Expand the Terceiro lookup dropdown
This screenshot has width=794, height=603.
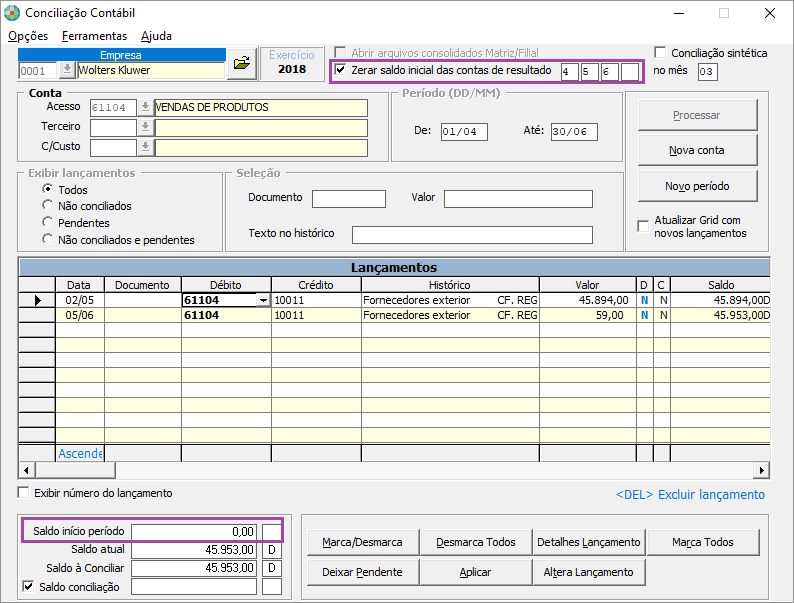pos(145,127)
